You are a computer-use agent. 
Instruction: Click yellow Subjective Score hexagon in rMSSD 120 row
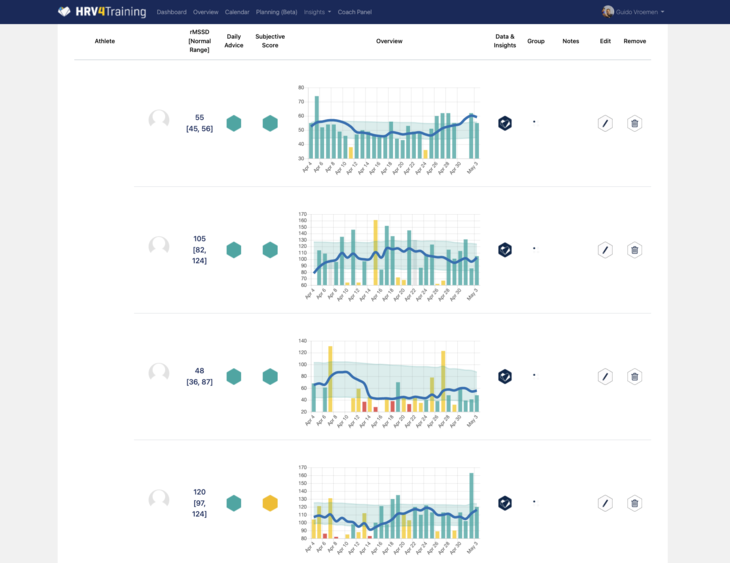270,503
